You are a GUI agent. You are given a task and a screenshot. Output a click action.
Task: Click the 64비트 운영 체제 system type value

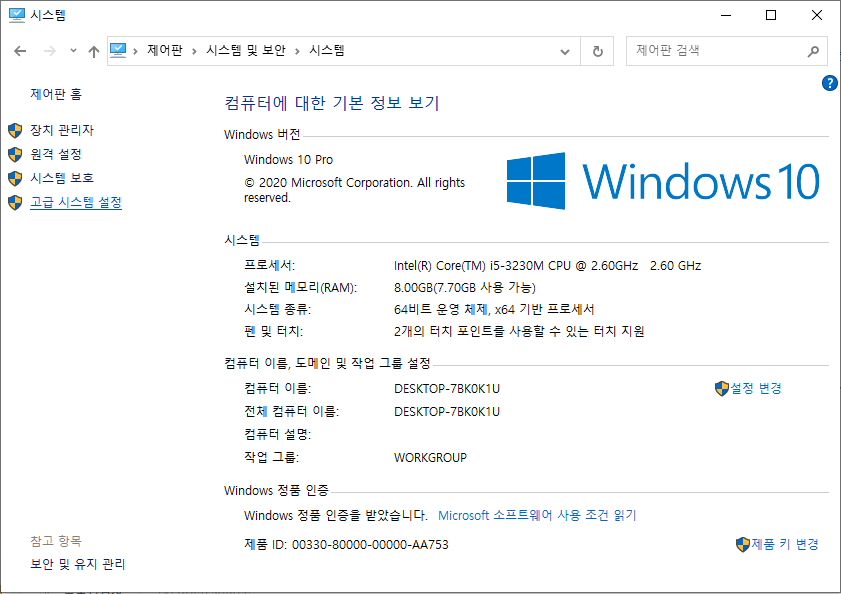click(x=493, y=310)
